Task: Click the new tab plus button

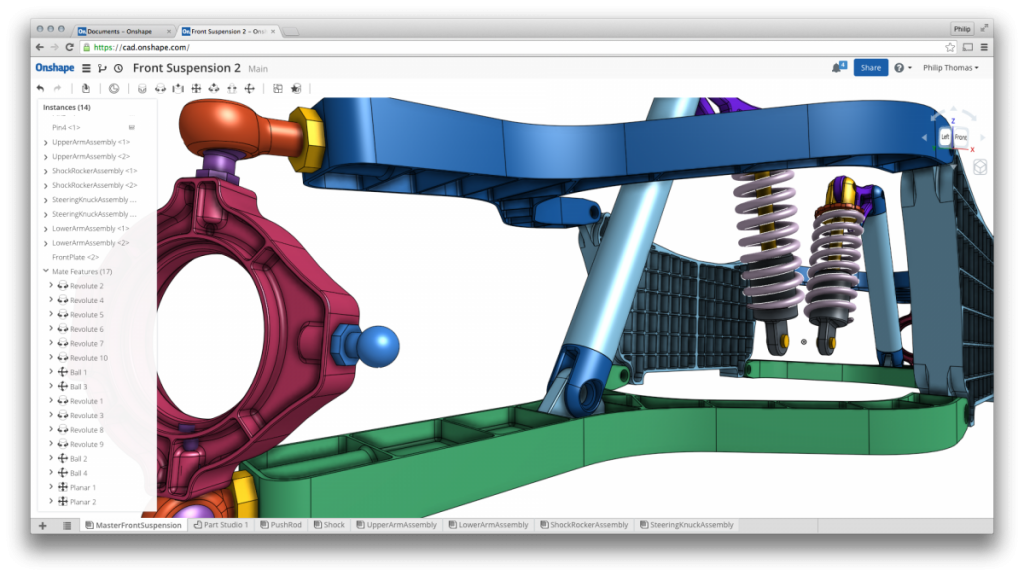Action: pyautogui.click(x=42, y=524)
